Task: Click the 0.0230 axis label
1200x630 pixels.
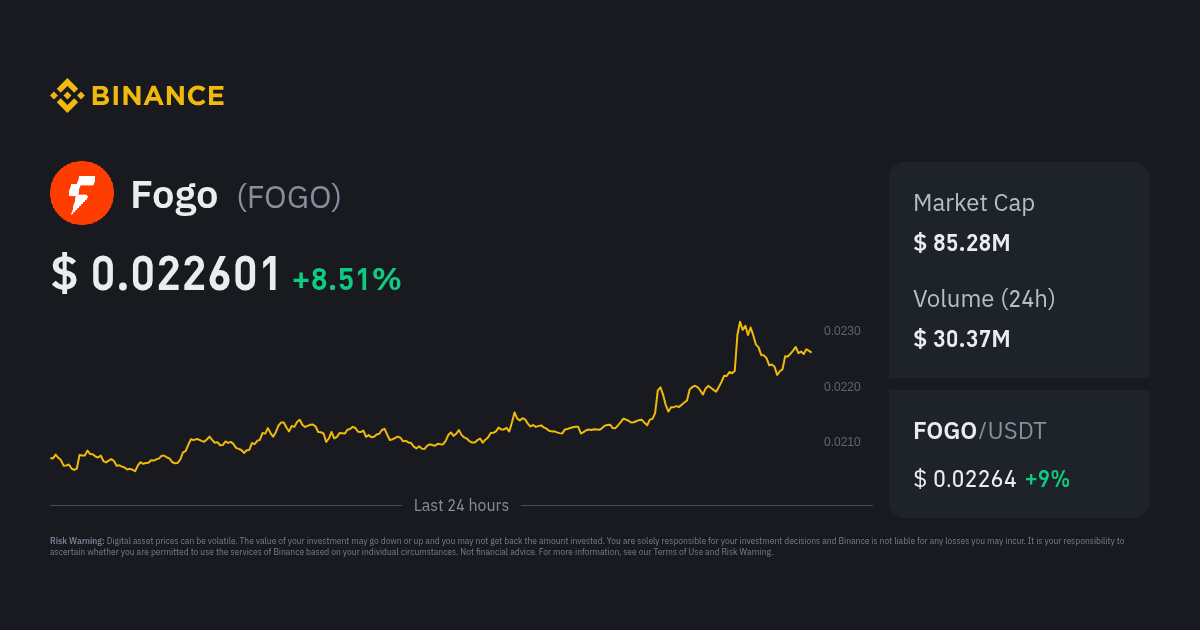Action: (842, 330)
